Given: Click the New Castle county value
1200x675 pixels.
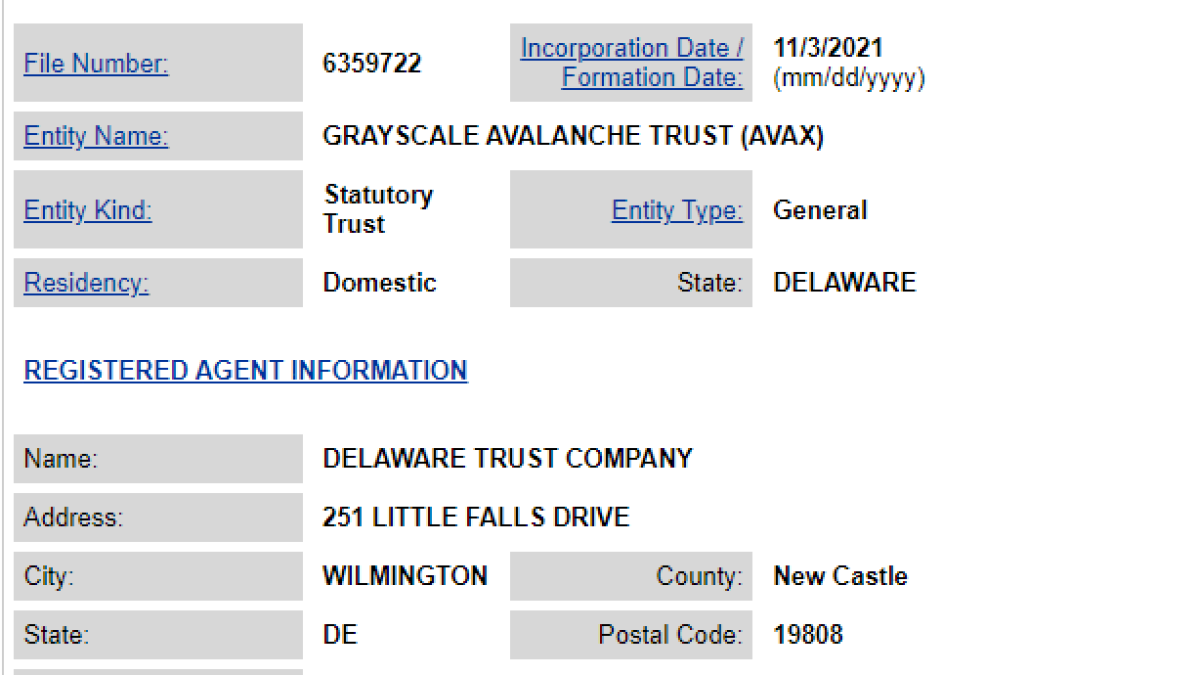Looking at the screenshot, I should (840, 576).
